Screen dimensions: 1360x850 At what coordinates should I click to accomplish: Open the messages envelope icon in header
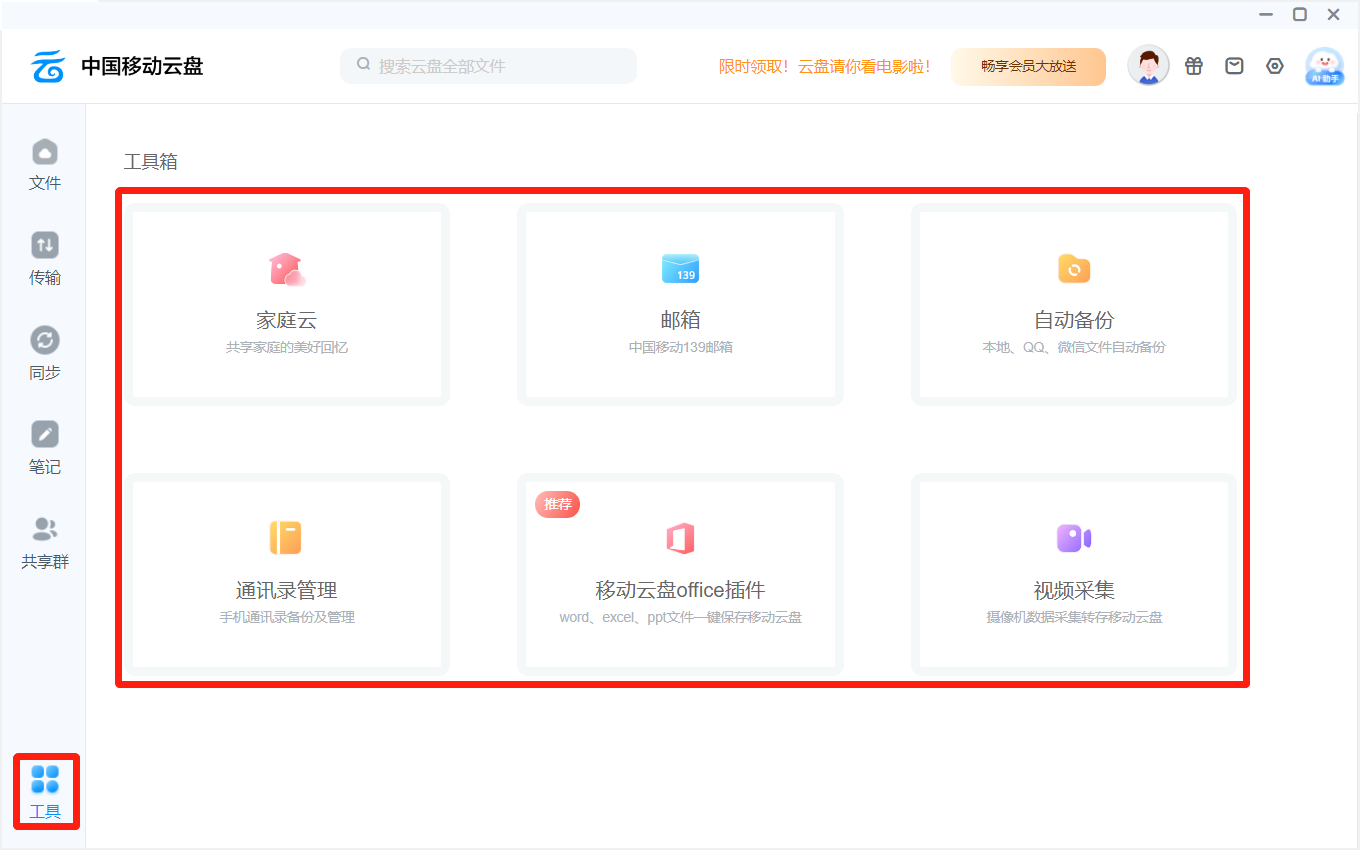(1235, 66)
